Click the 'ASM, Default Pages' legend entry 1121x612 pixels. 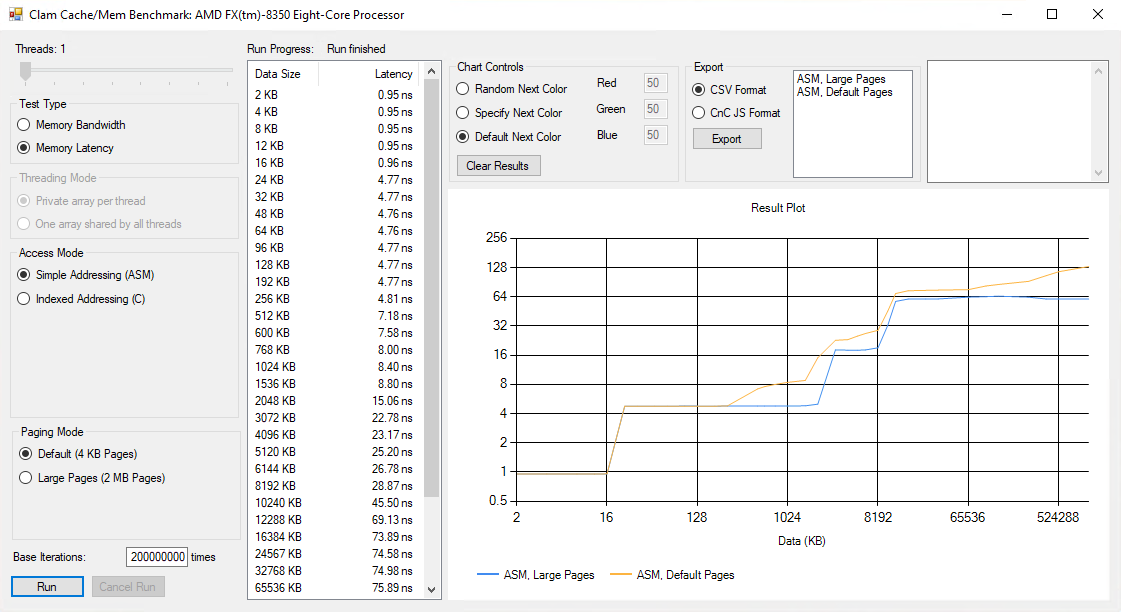[x=688, y=575]
